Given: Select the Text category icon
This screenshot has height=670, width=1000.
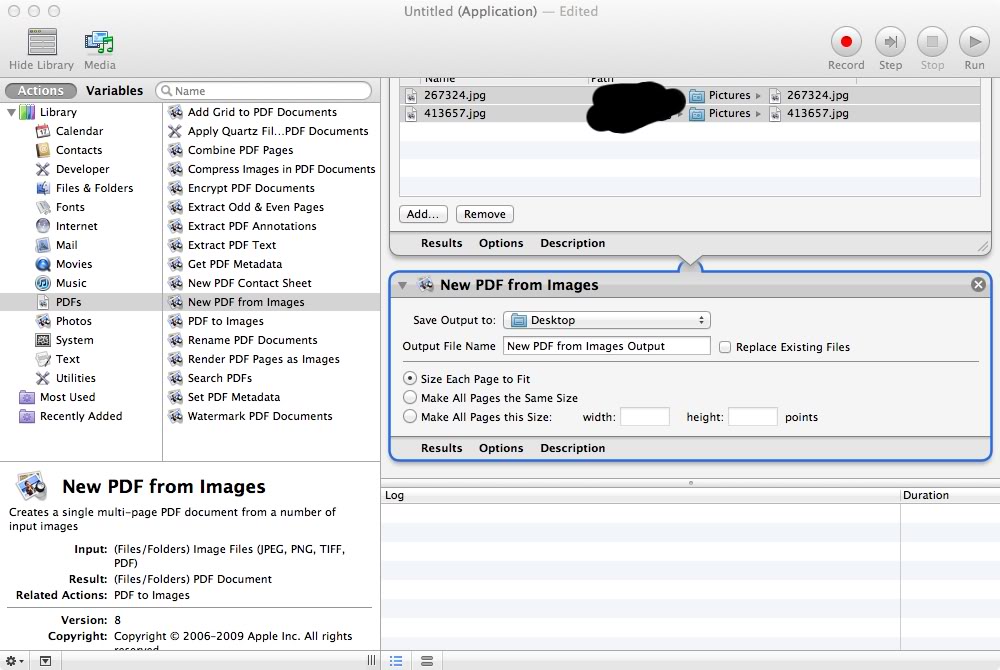Looking at the screenshot, I should point(43,360).
